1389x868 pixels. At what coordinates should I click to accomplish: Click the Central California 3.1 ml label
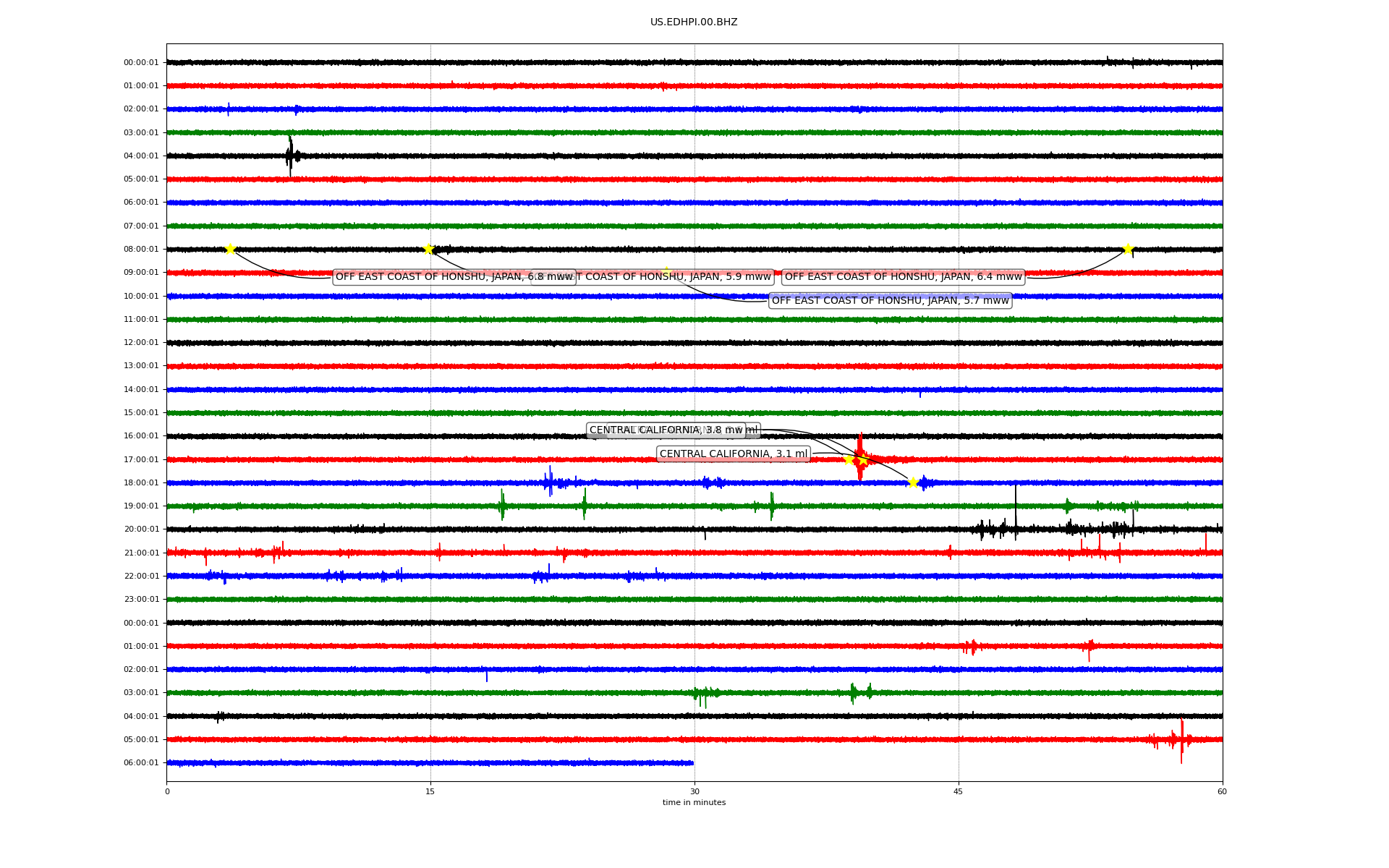point(733,454)
